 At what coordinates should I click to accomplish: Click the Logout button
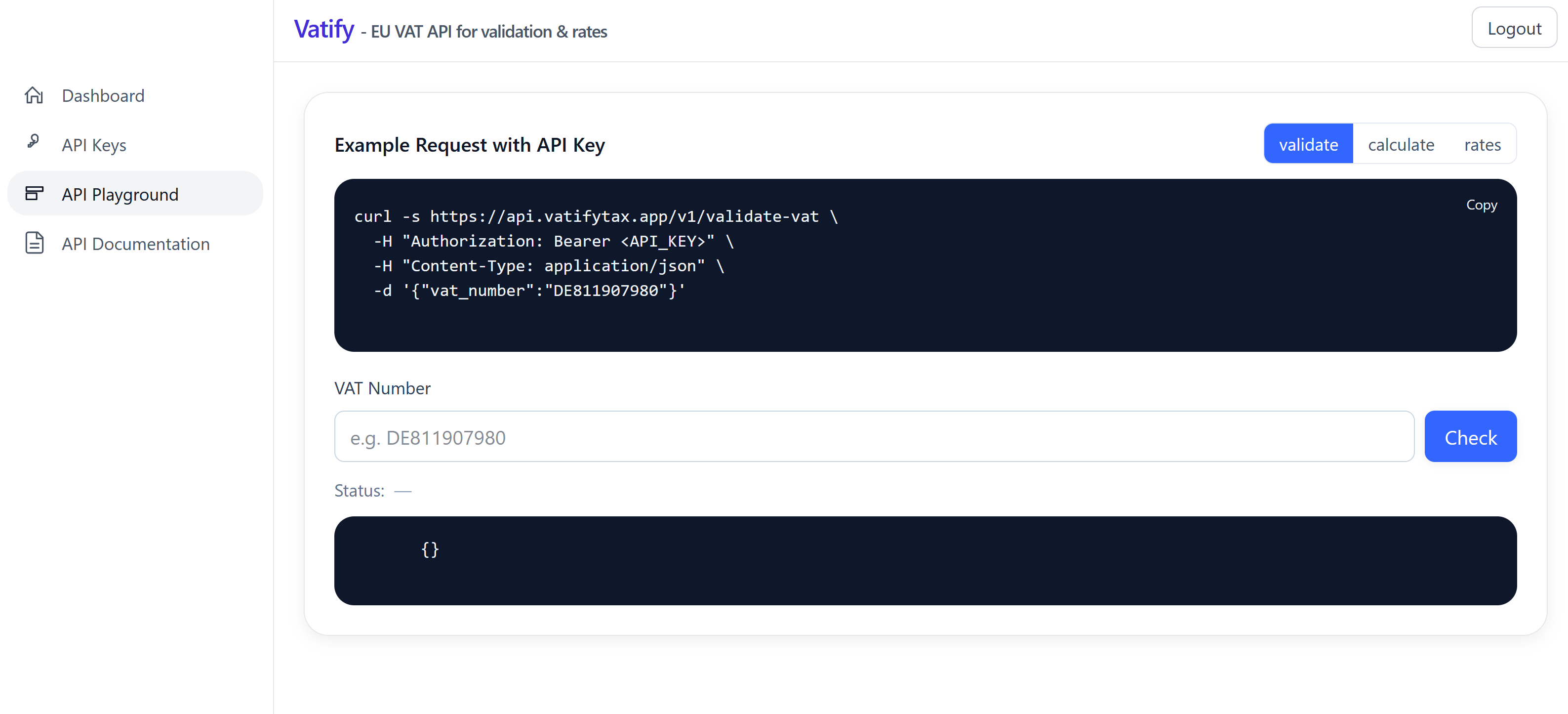[1513, 27]
